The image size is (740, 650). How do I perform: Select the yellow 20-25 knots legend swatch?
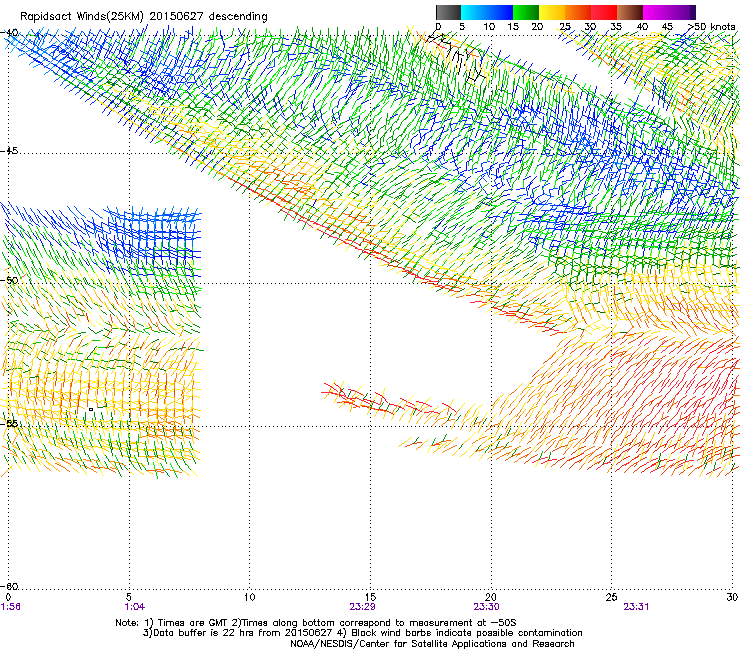(x=552, y=12)
